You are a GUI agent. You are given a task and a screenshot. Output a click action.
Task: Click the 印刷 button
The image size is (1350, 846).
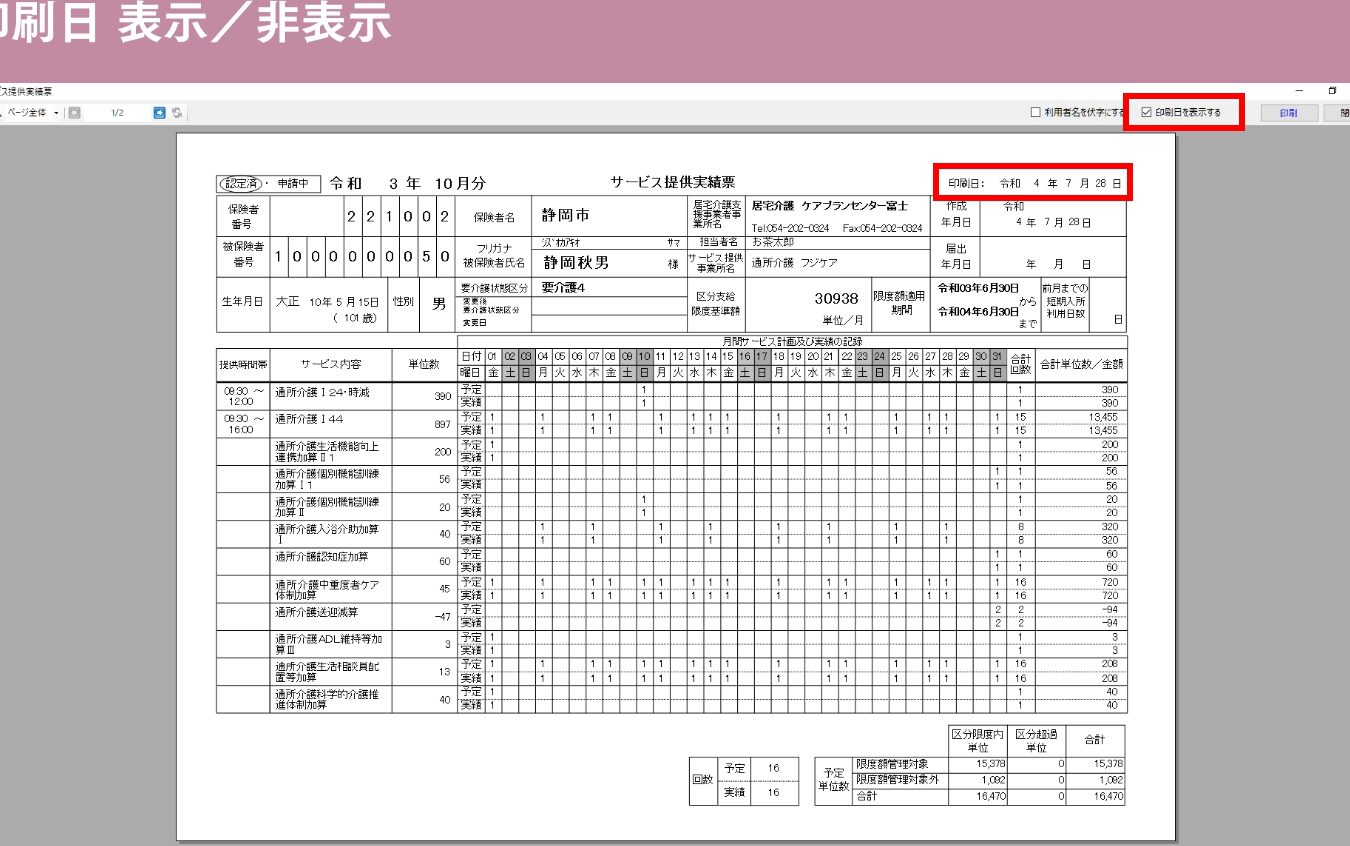[x=1288, y=113]
